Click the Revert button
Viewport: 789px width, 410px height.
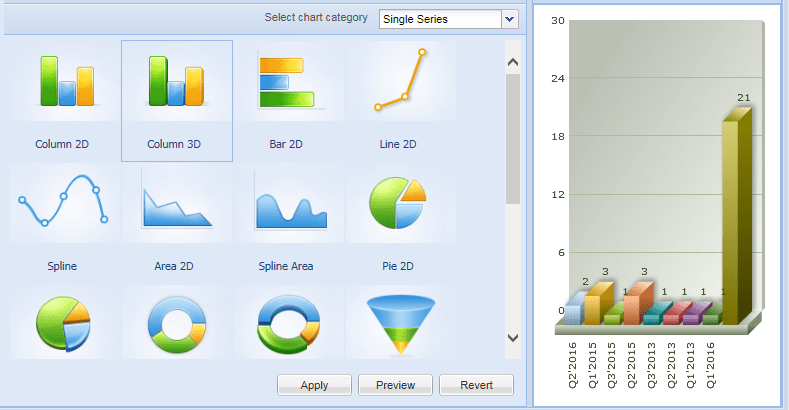(477, 385)
